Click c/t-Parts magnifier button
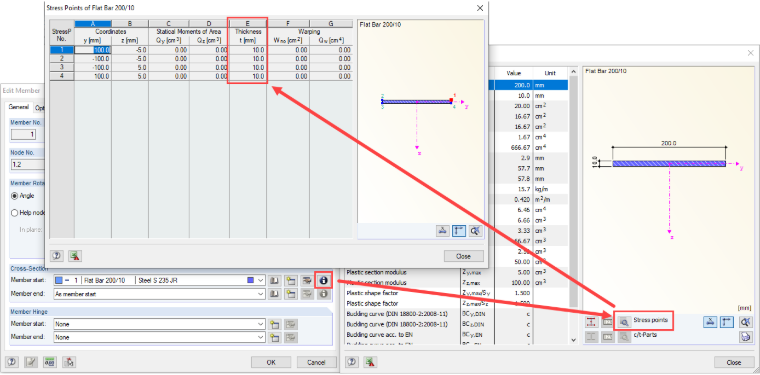 click(x=624, y=336)
